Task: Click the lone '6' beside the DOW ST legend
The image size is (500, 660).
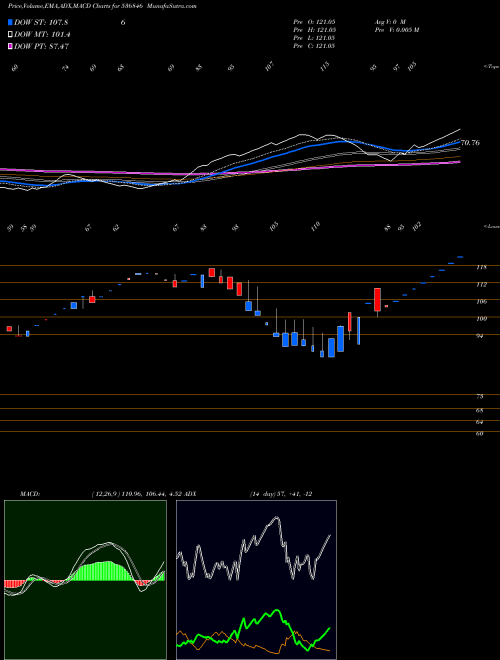Action: coord(123,22)
